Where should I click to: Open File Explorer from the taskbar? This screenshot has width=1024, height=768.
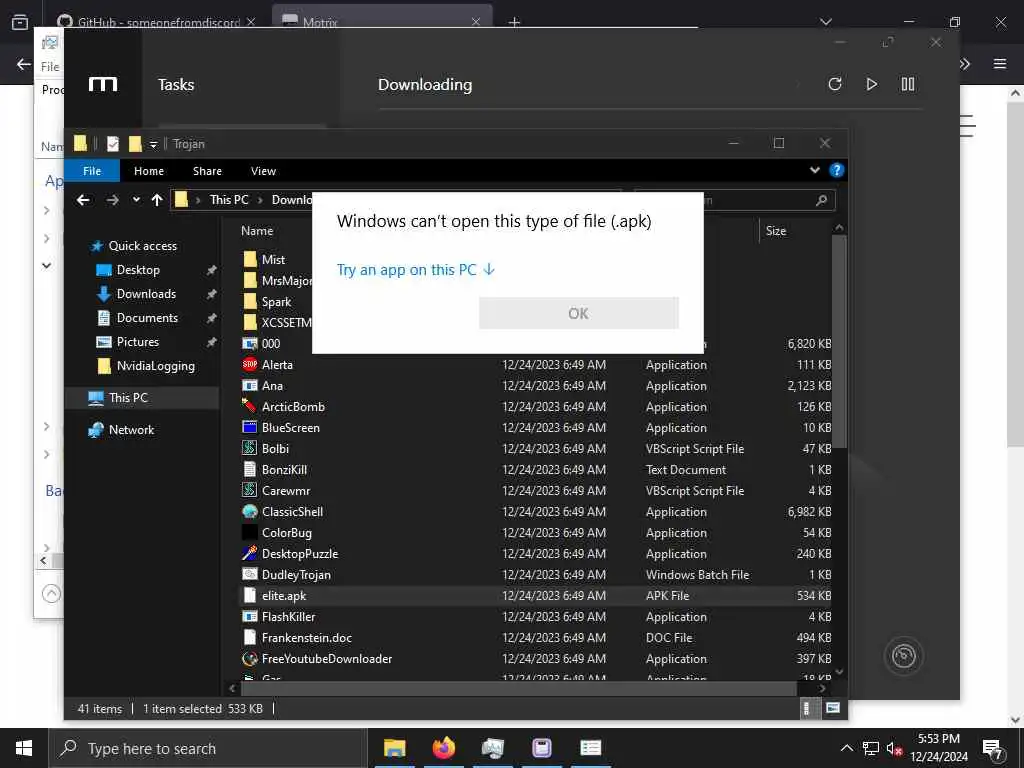[394, 748]
